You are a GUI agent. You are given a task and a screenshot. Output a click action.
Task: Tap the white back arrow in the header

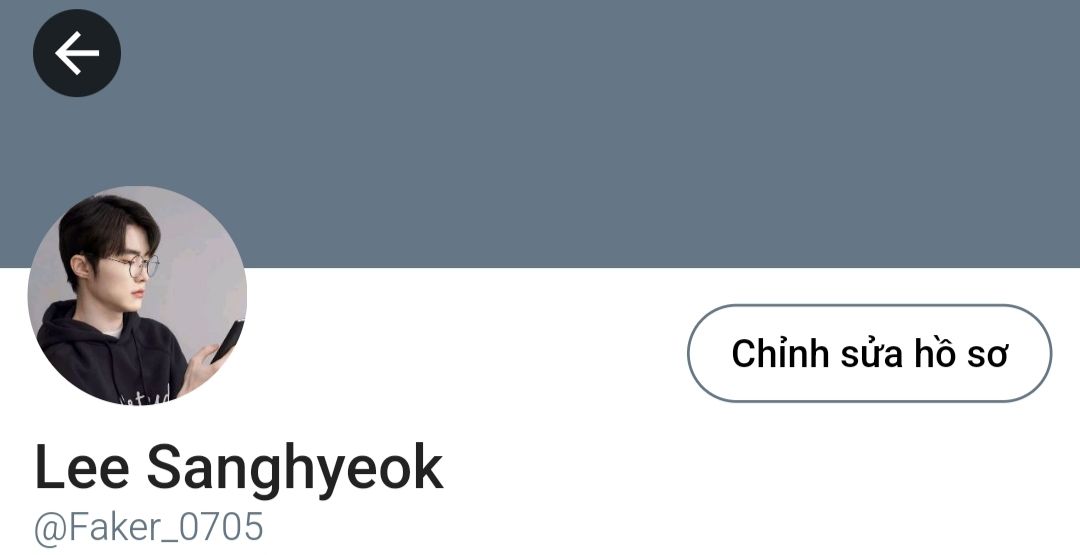(x=76, y=53)
